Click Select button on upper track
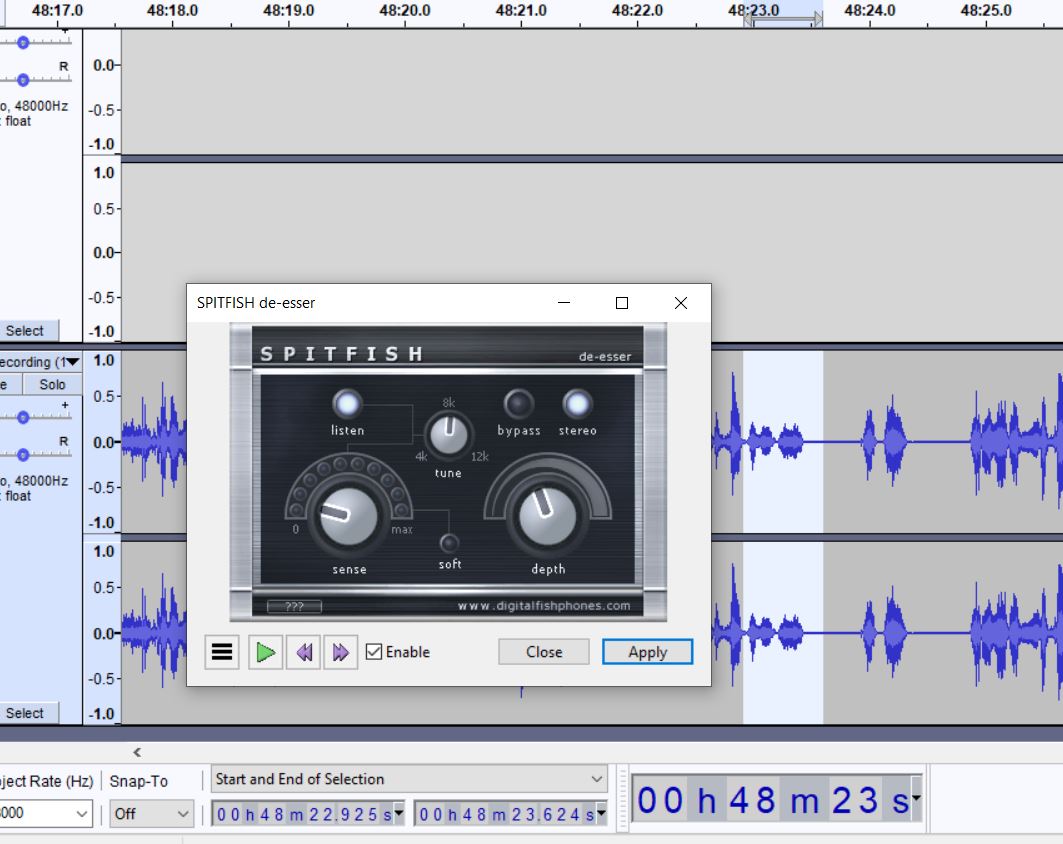The height and width of the screenshot is (844, 1063). coord(28,331)
